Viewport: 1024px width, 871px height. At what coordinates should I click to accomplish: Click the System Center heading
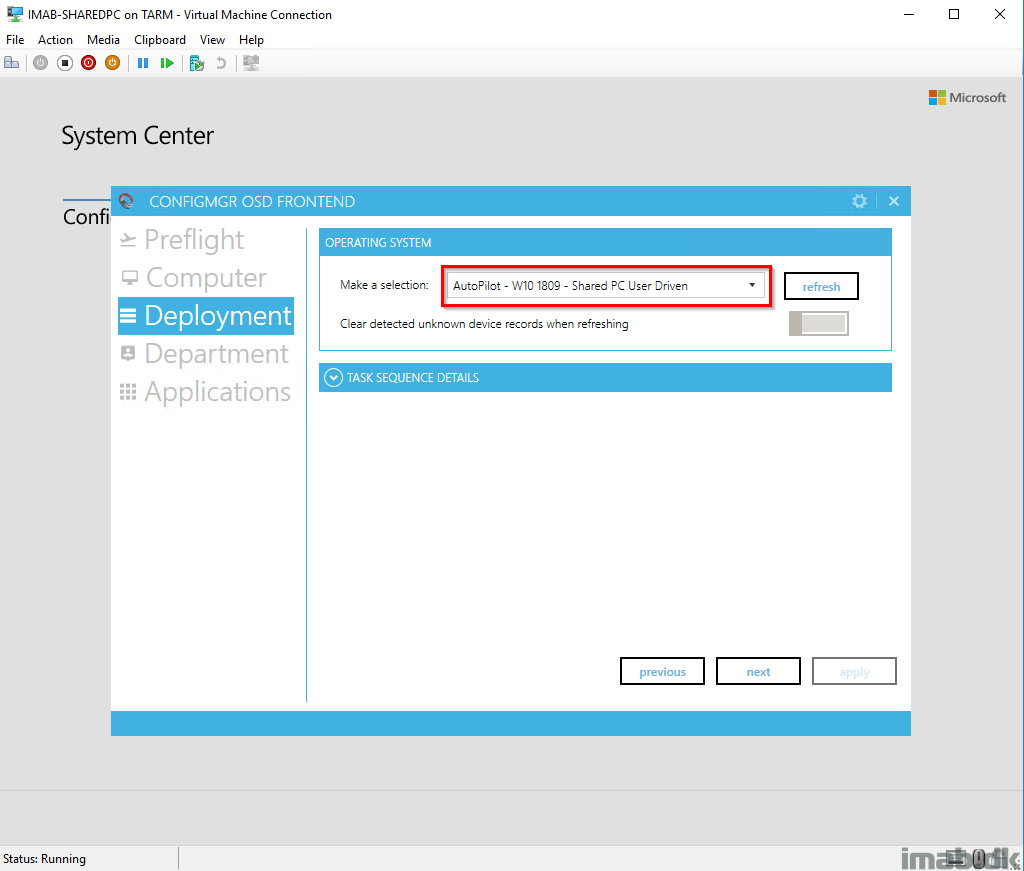pyautogui.click(x=138, y=135)
